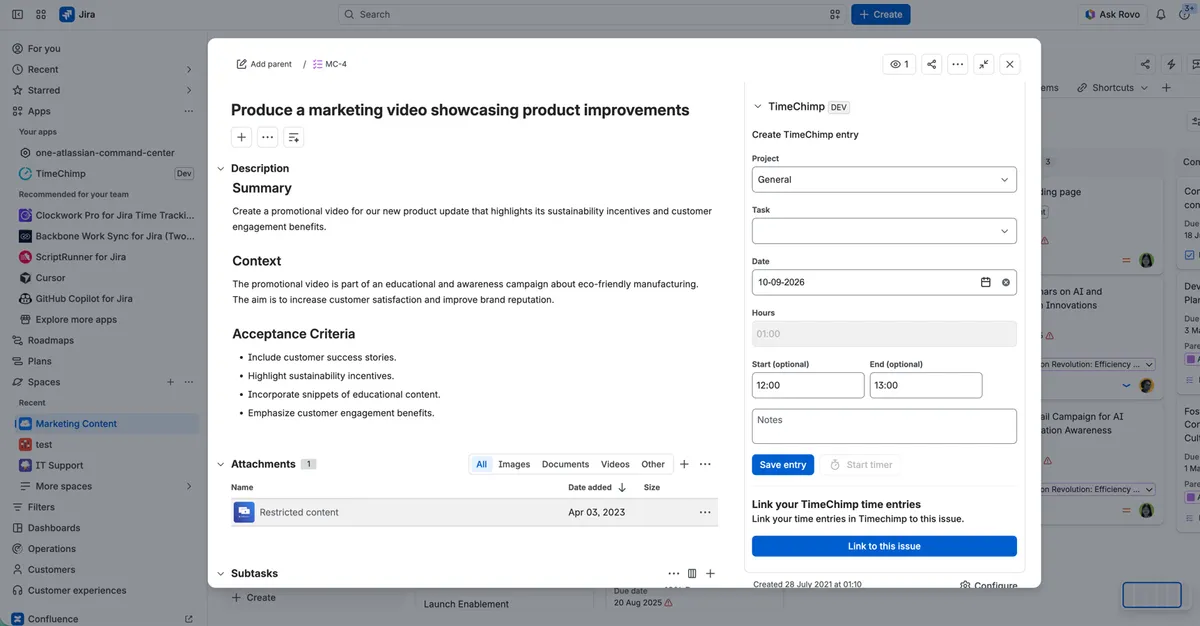Open the calendar picker in Date field
The width and height of the screenshot is (1200, 626).
tap(985, 282)
